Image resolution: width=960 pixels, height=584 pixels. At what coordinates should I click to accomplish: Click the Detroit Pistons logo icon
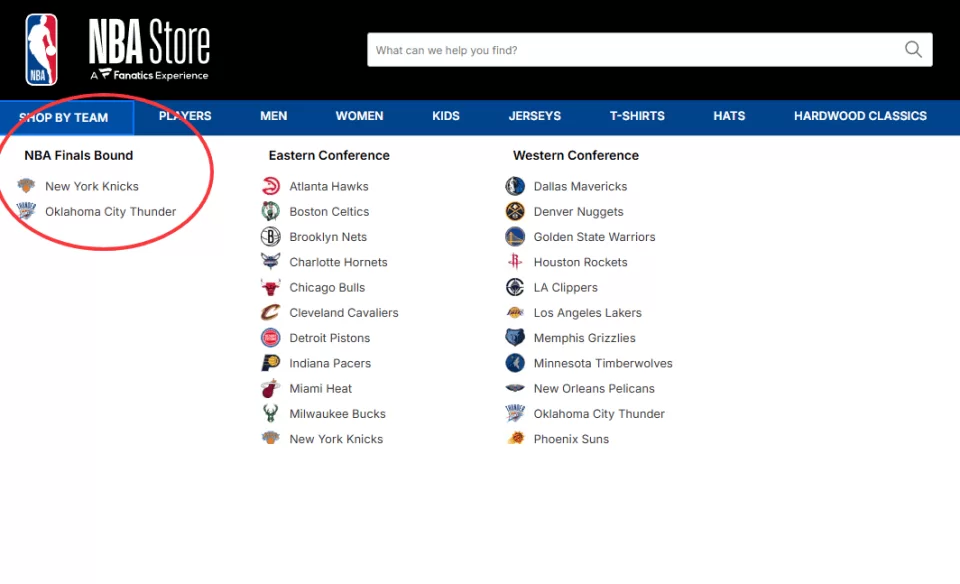pos(271,338)
